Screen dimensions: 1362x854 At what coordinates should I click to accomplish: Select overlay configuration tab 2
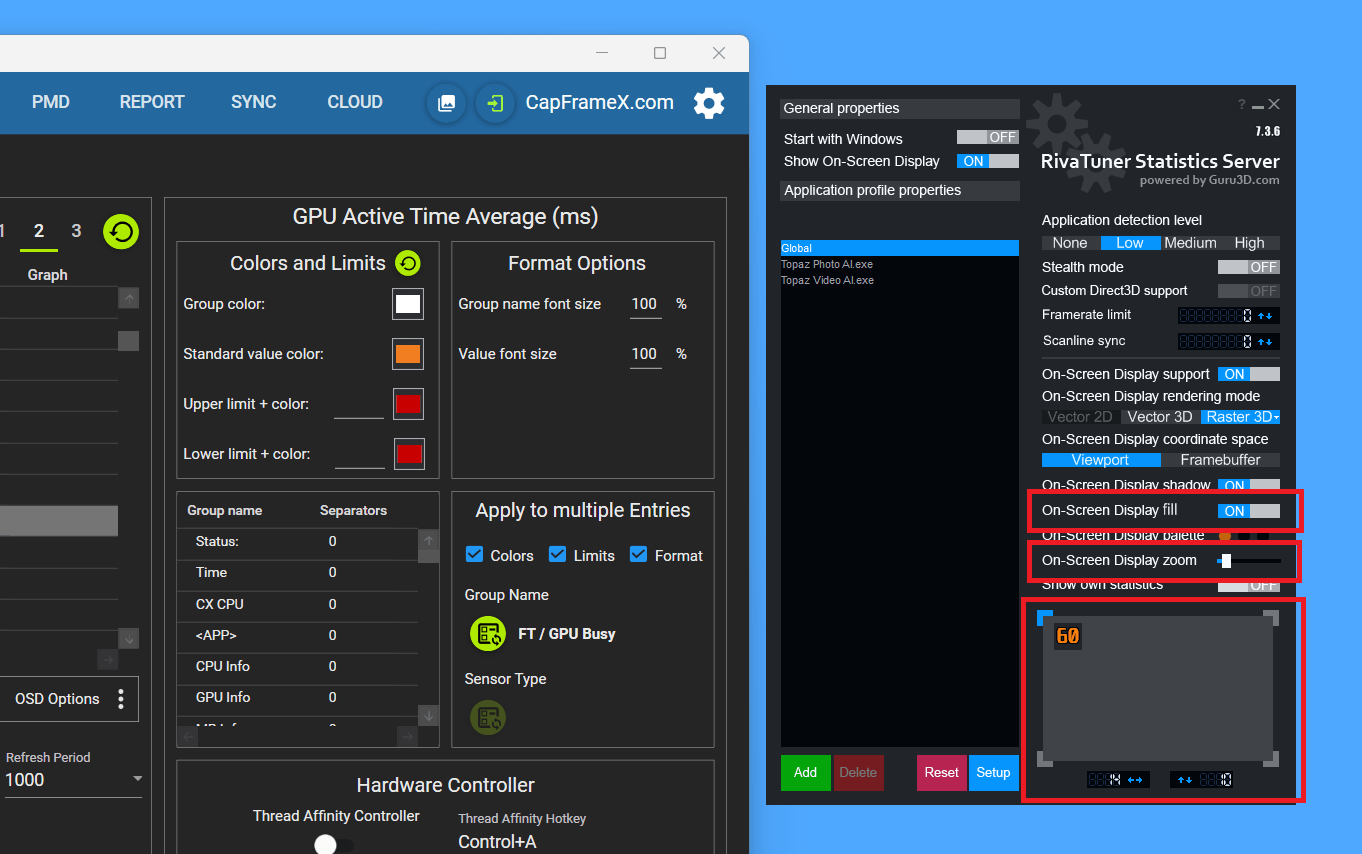pyautogui.click(x=39, y=231)
